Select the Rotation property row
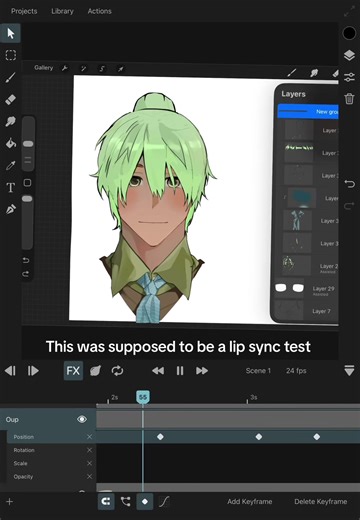Viewport: 360px width, 520px height. coord(51,450)
